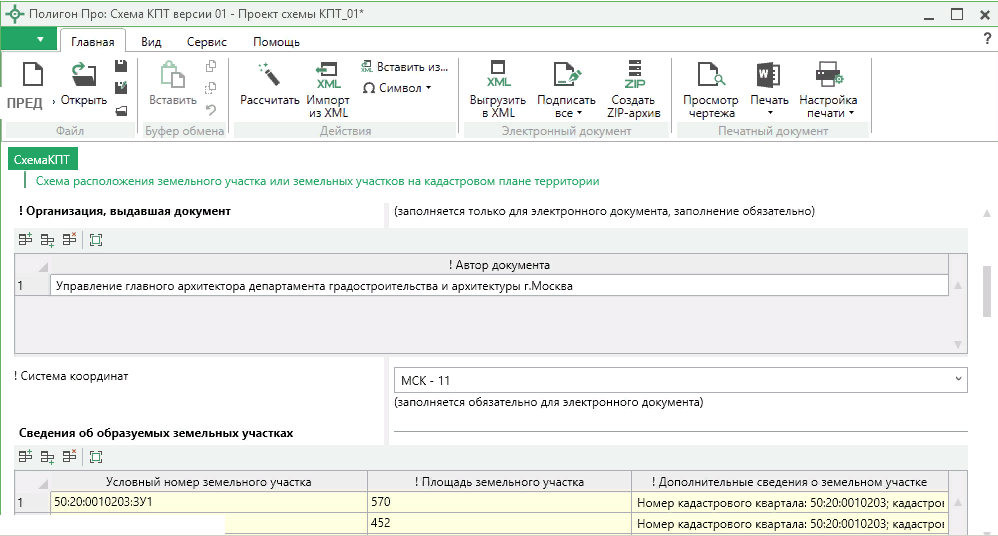The height and width of the screenshot is (536, 998).
Task: Click Импорт из XML icon
Action: click(x=327, y=75)
